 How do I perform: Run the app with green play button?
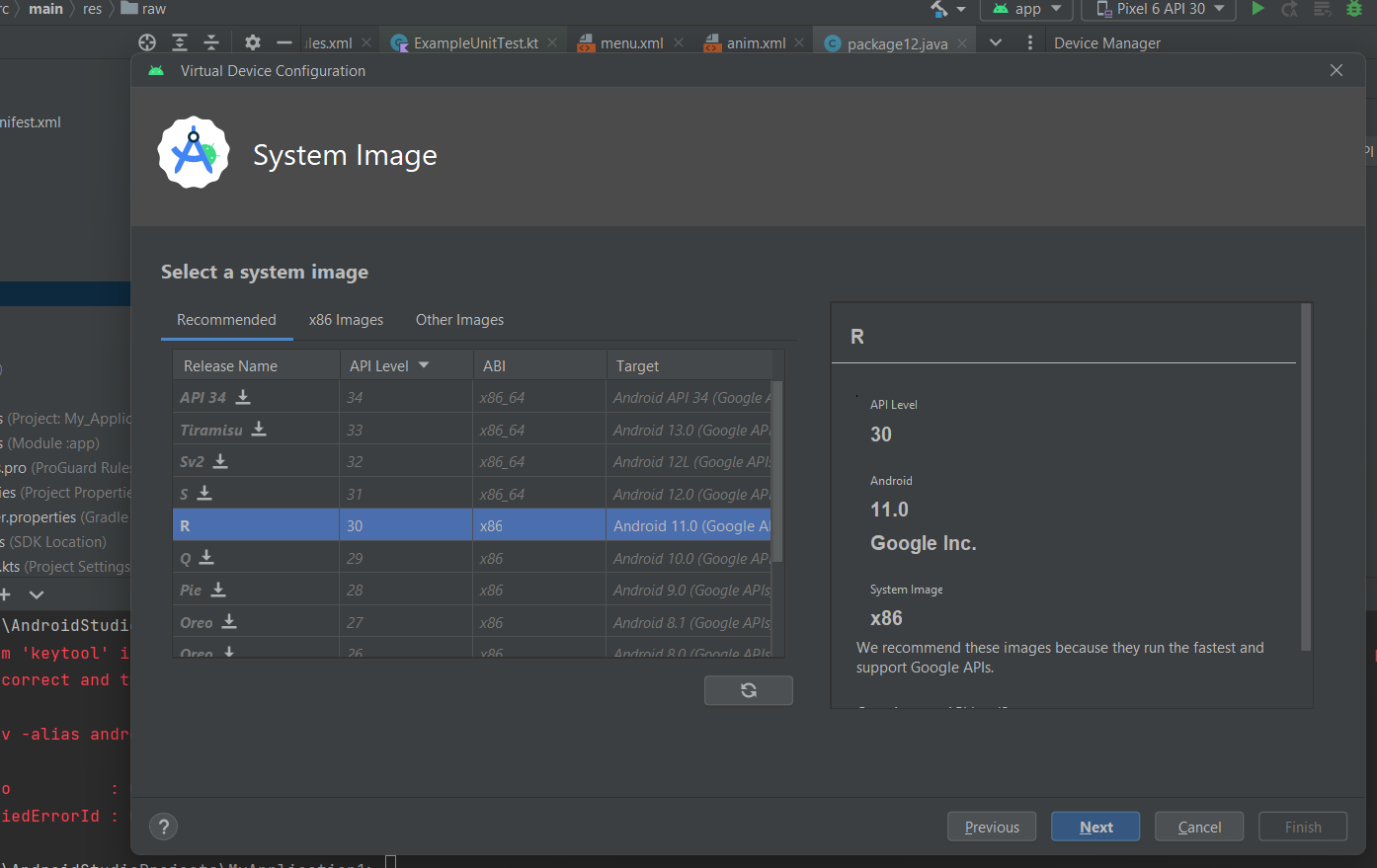point(1257,9)
